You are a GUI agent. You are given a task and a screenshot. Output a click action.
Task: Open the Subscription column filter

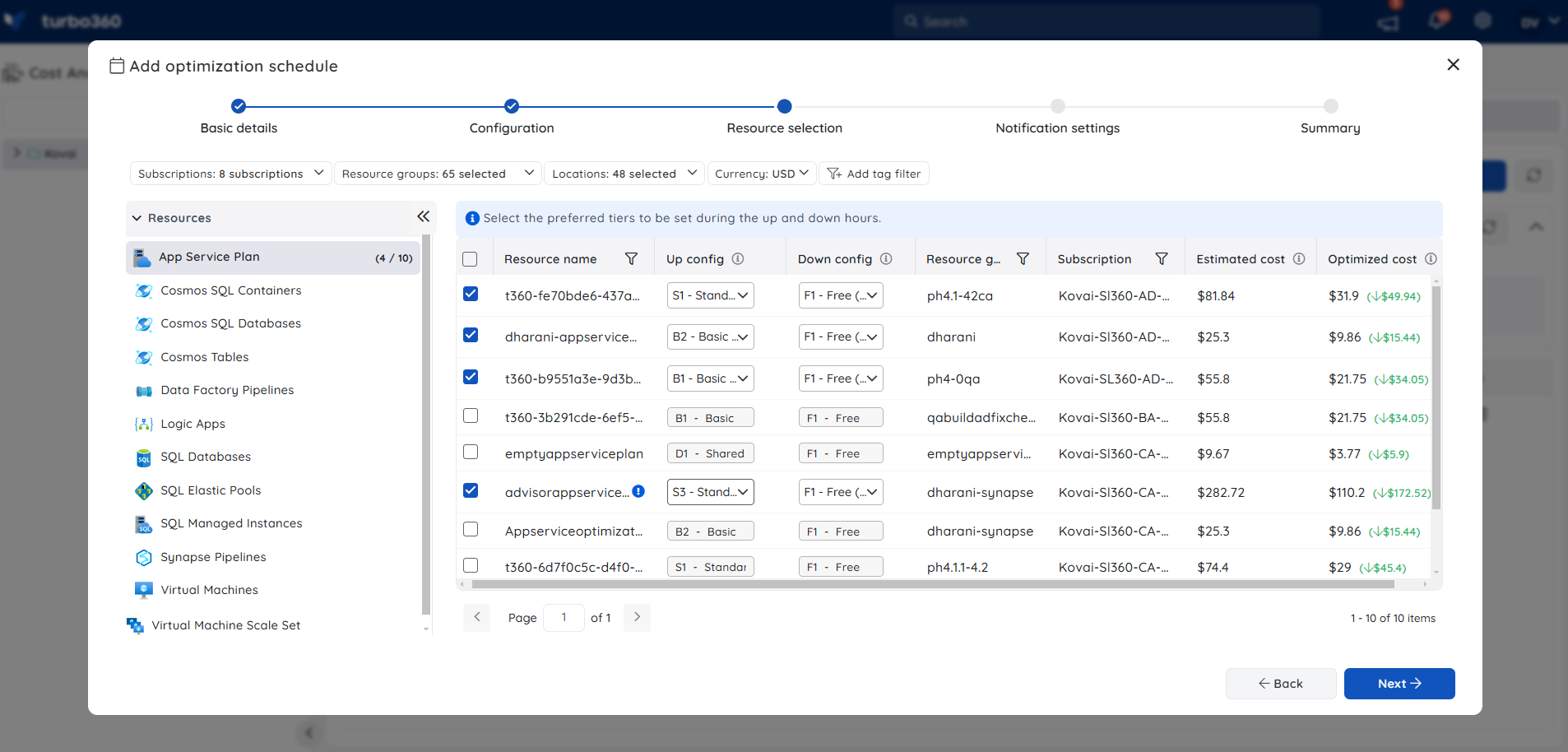point(1162,258)
